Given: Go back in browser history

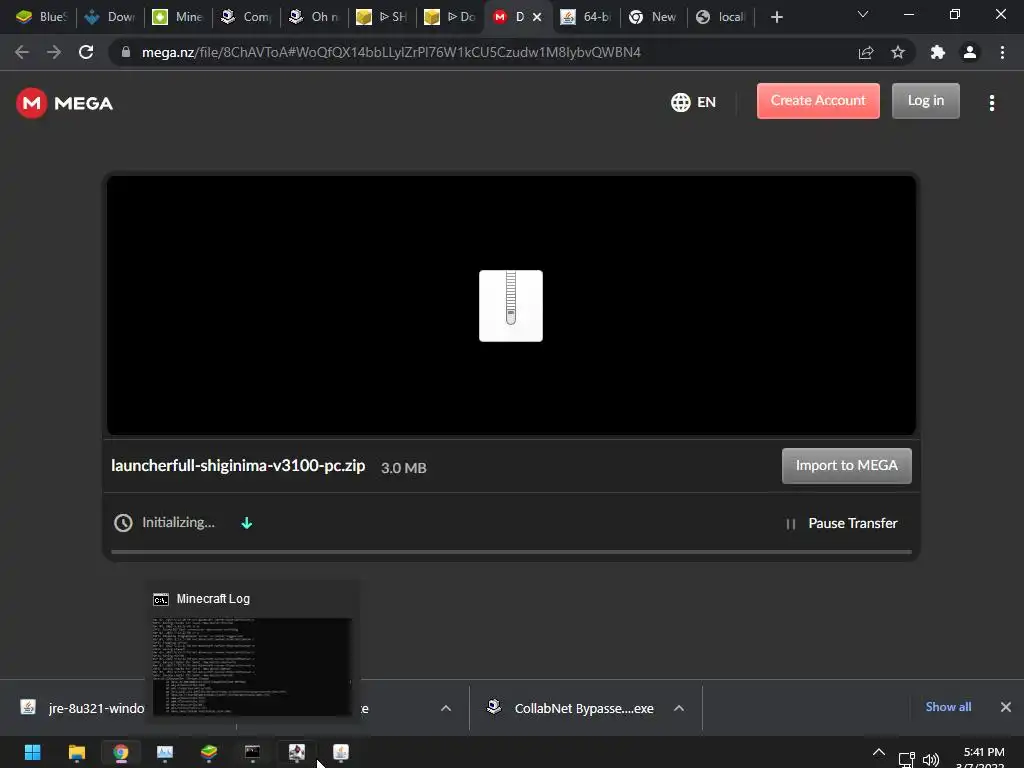Looking at the screenshot, I should click(22, 52).
